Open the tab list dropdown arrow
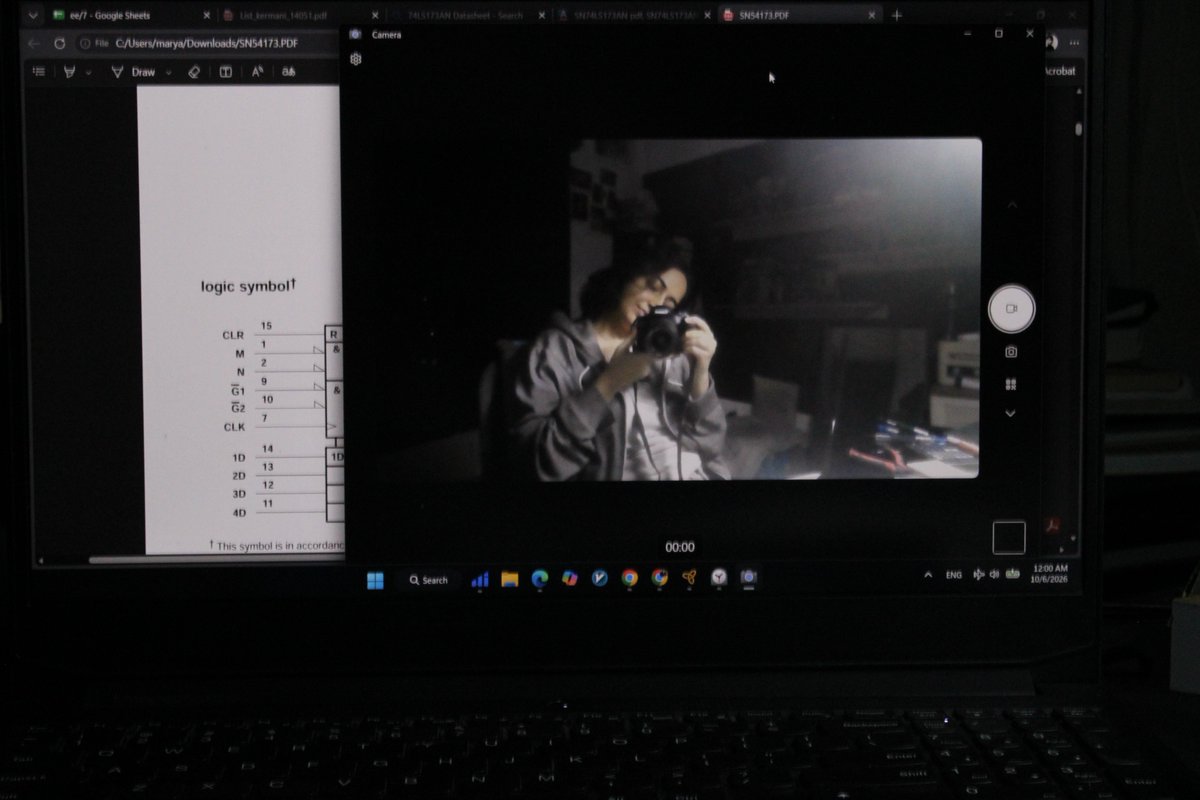The image size is (1200, 800). coord(33,16)
